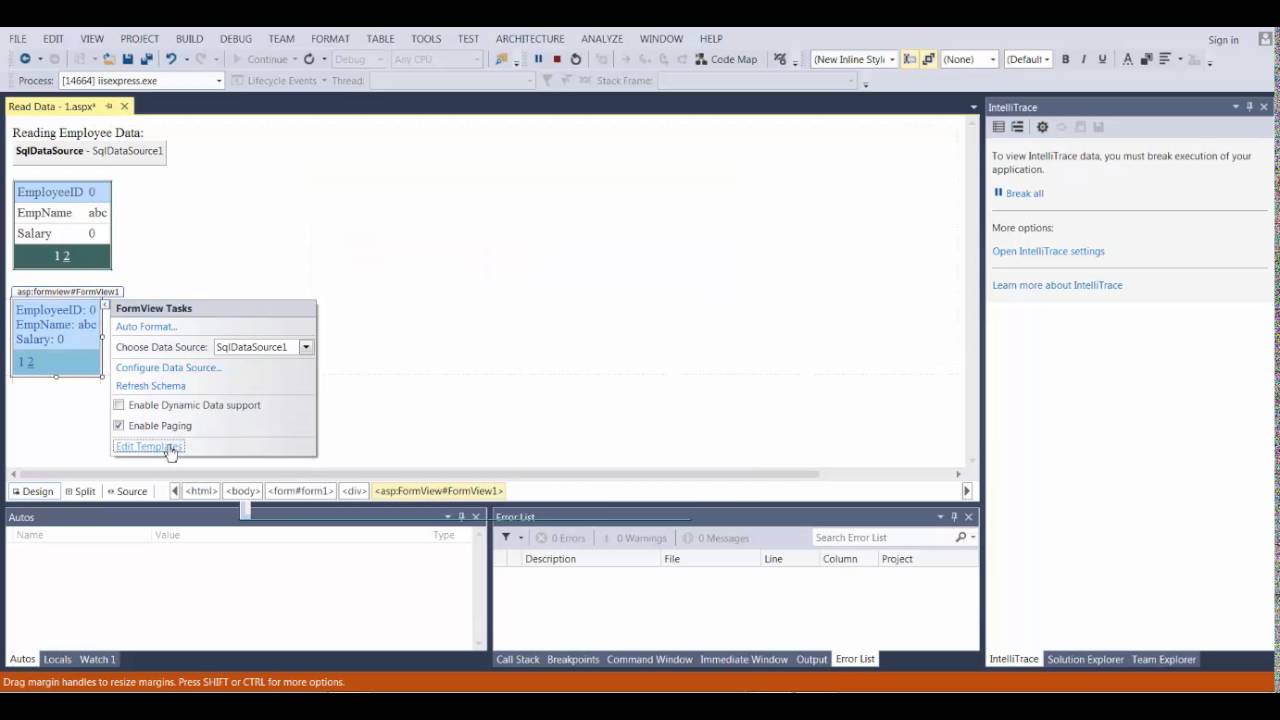Switch to the Locals tab
This screenshot has width=1280, height=720.
57,659
